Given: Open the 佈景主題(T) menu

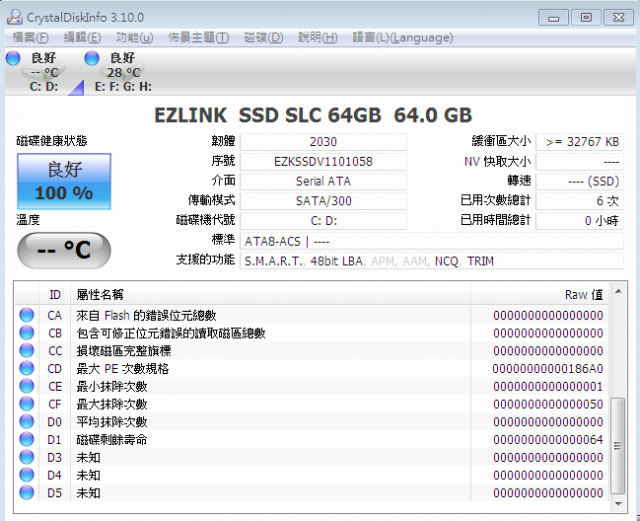Looking at the screenshot, I should (x=198, y=38).
